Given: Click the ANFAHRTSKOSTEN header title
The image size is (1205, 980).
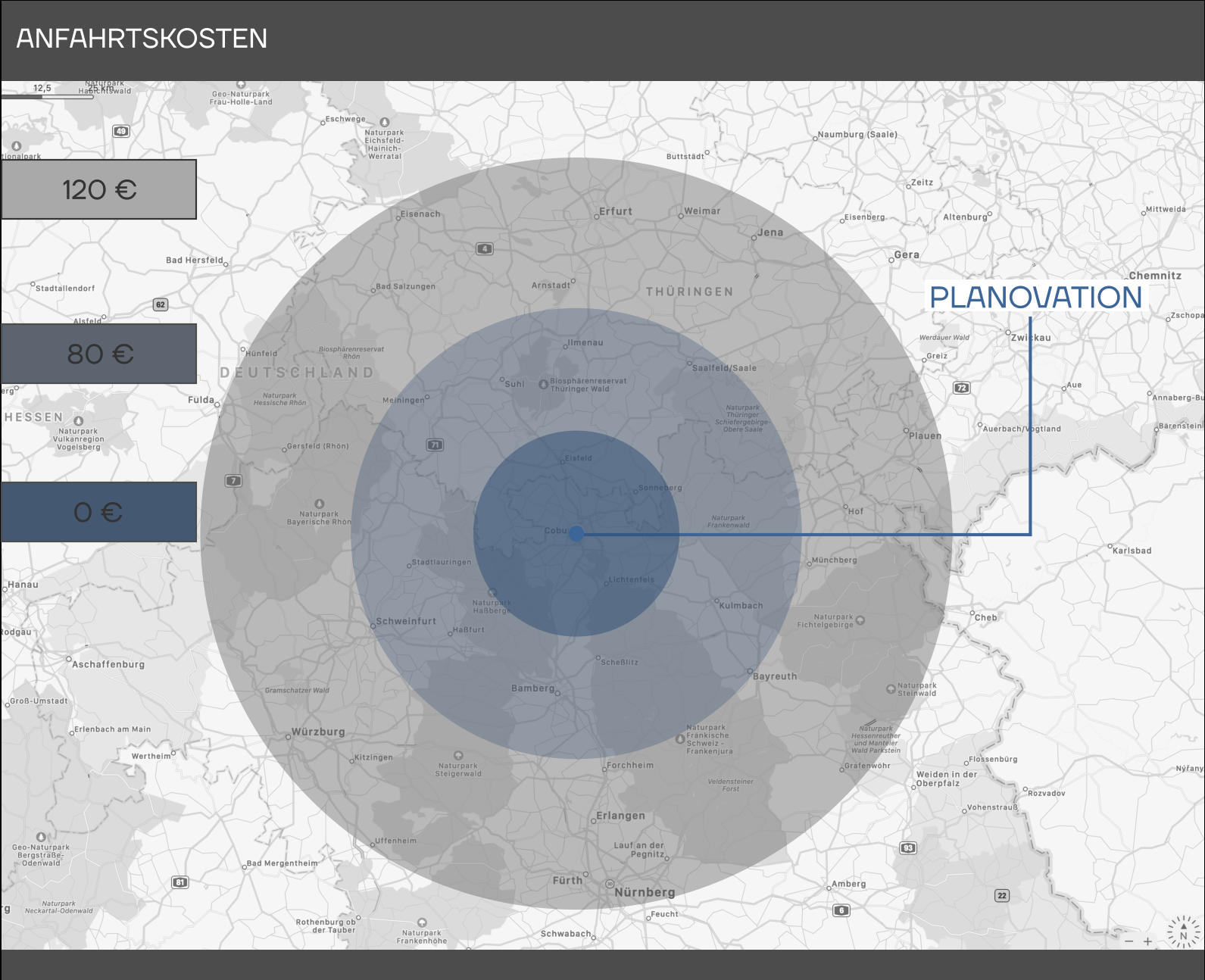Looking at the screenshot, I should tap(142, 39).
